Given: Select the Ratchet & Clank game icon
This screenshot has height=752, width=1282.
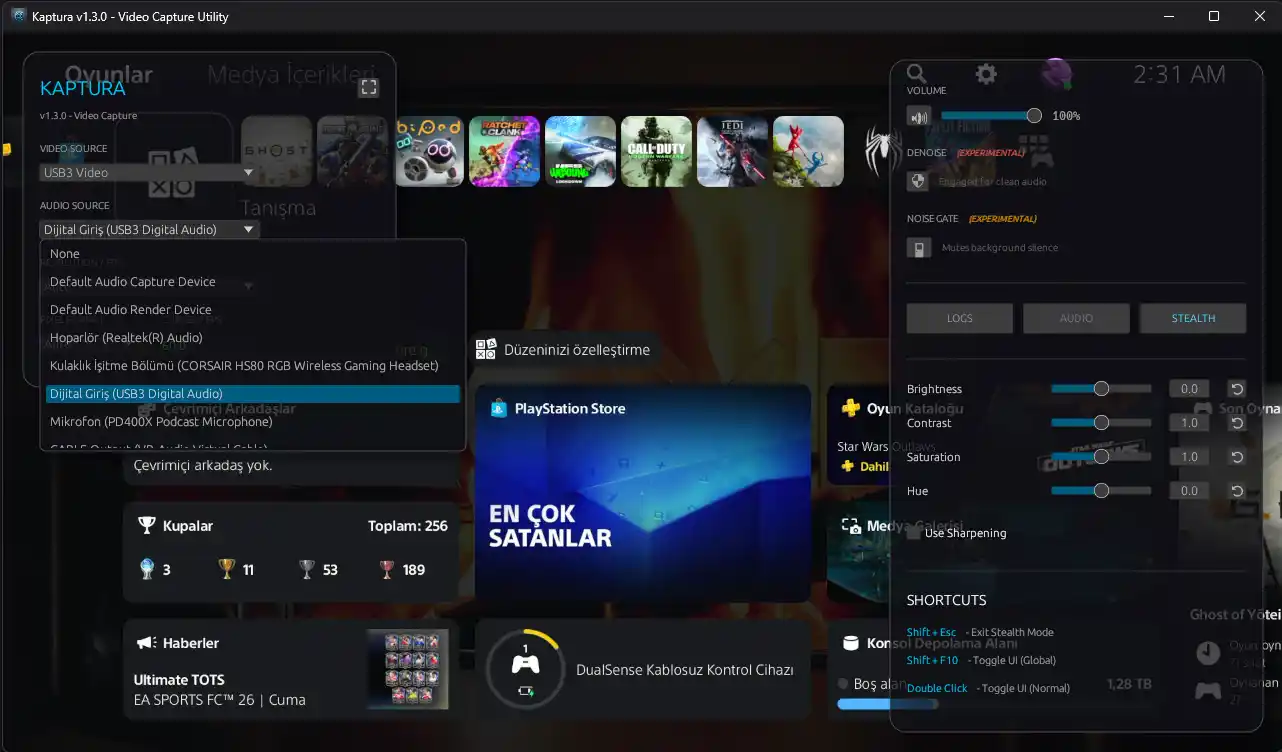Looking at the screenshot, I should coord(505,152).
